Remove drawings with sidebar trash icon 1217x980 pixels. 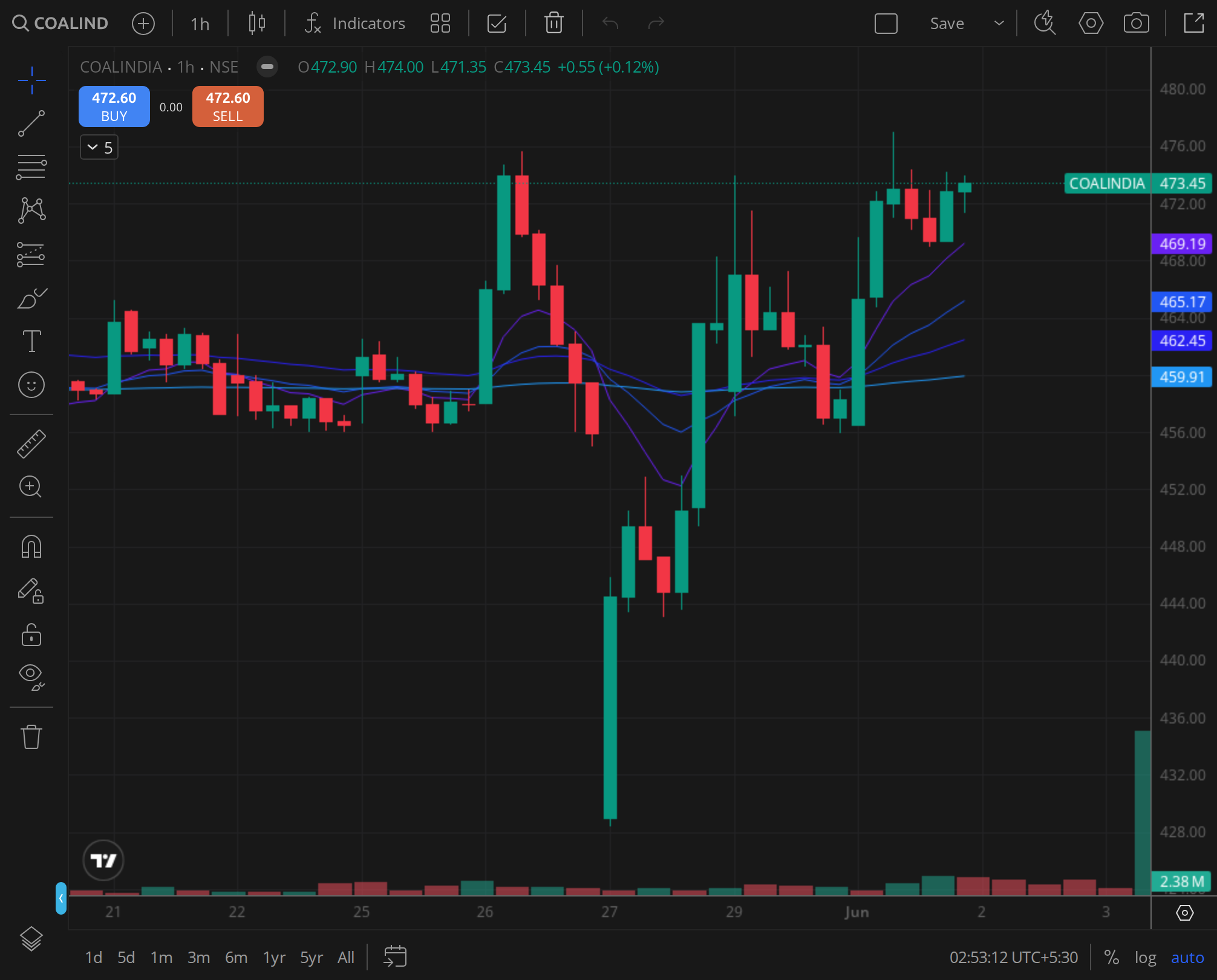(x=31, y=736)
